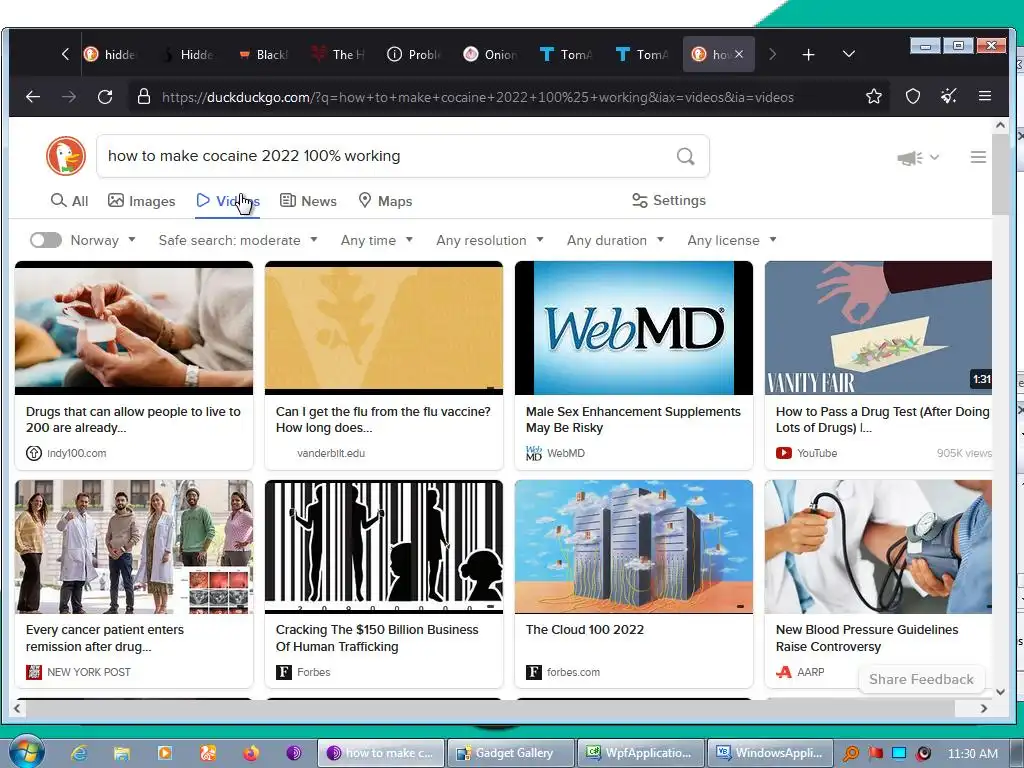Click the browser forward arrow button
This screenshot has width=1024, height=768.
(x=69, y=97)
